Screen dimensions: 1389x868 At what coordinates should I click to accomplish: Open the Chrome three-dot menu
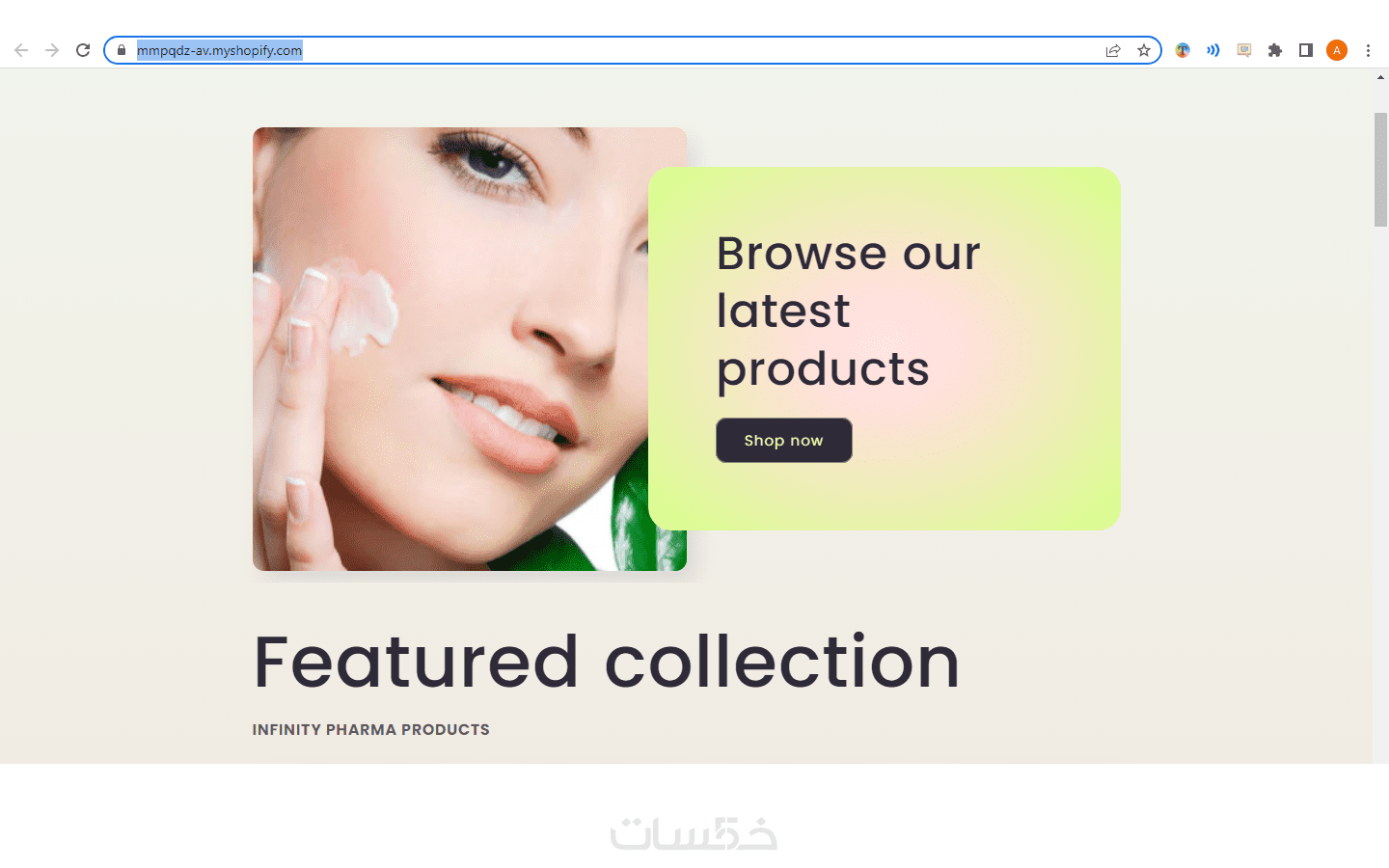(1368, 50)
